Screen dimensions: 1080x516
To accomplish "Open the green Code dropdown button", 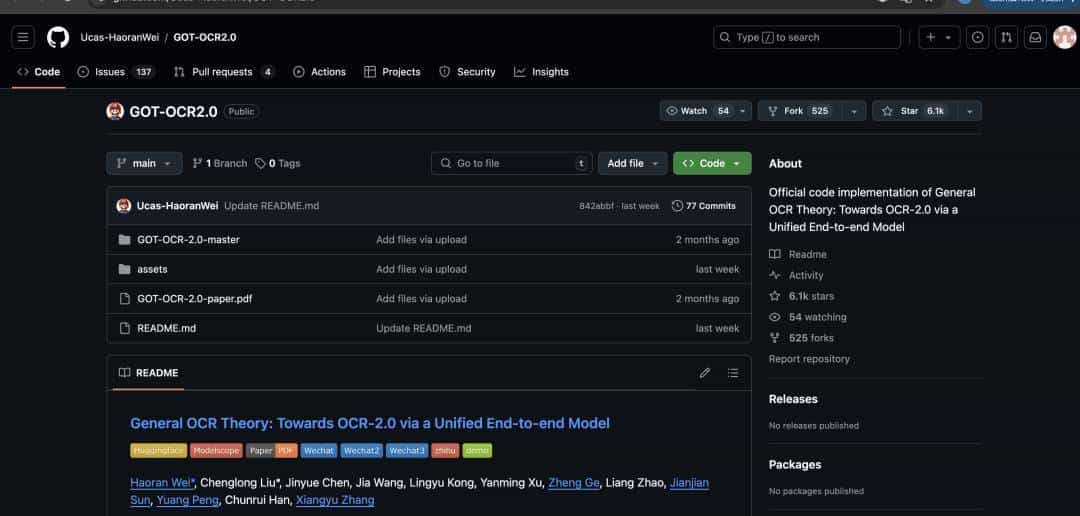I will (x=711, y=163).
